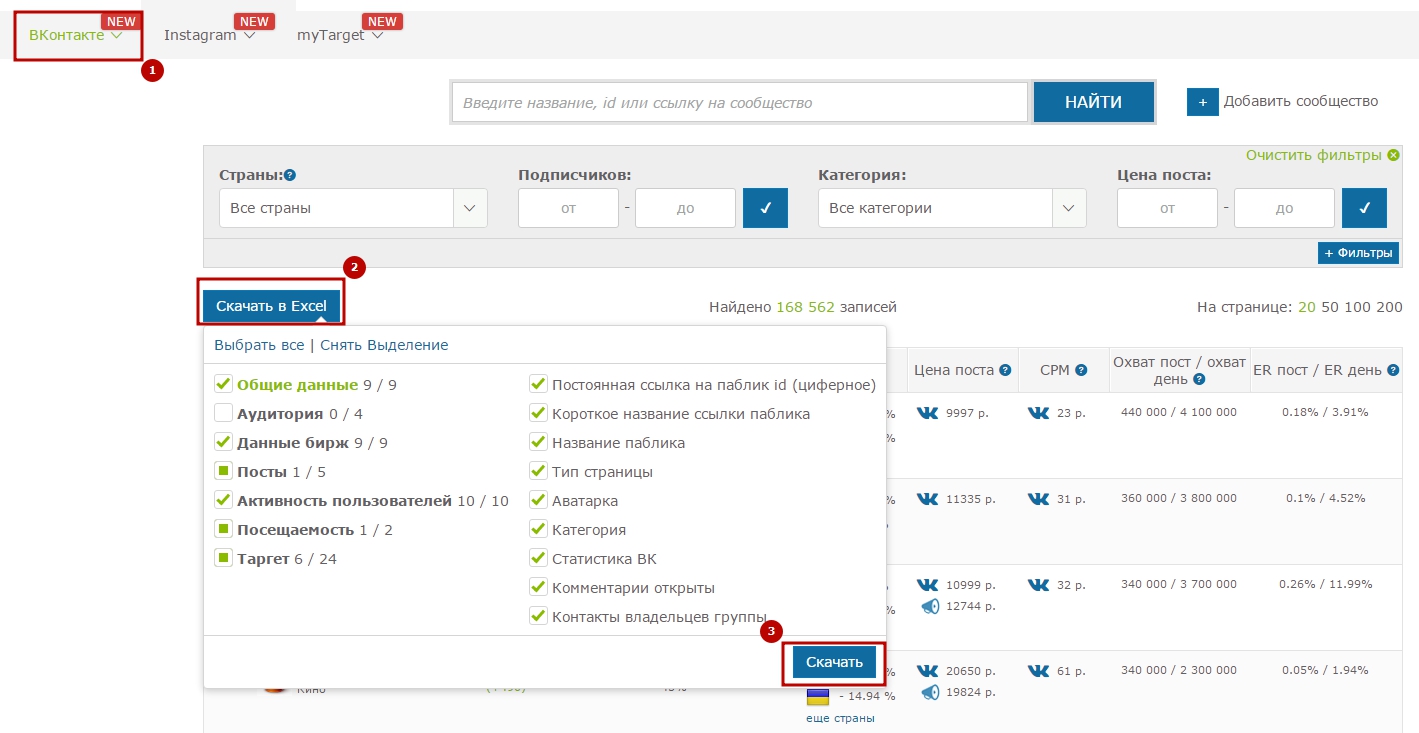The width and height of the screenshot is (1419, 733).
Task: Uncheck Комментарии открыты checkbox
Action: [x=538, y=587]
